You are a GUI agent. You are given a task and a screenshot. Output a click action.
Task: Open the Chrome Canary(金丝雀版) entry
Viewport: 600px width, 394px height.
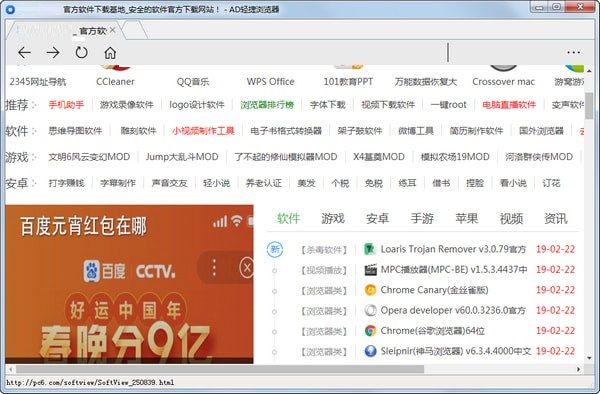coord(434,290)
